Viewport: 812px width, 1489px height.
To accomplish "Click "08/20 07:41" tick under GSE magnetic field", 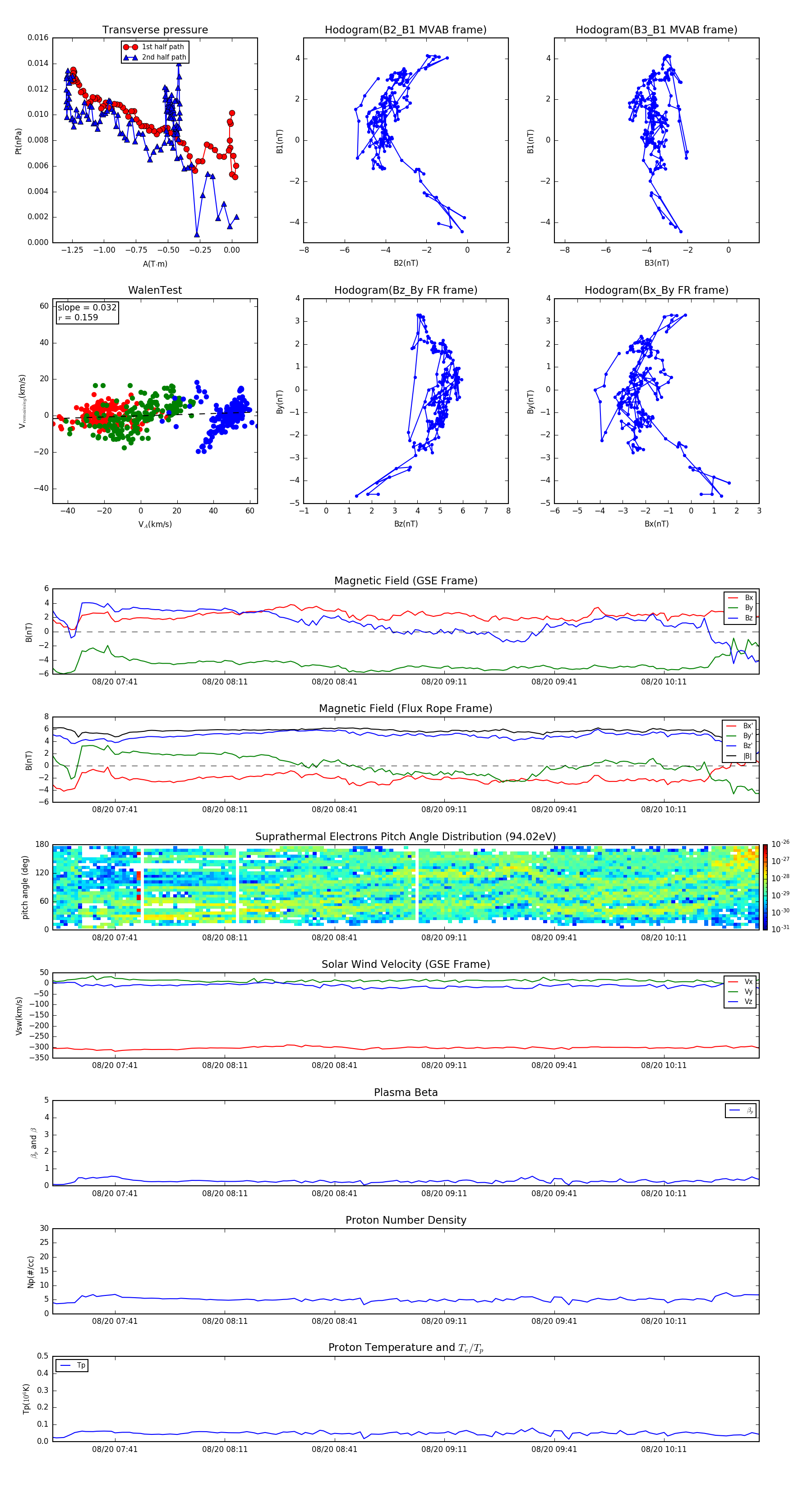I will click(x=115, y=682).
